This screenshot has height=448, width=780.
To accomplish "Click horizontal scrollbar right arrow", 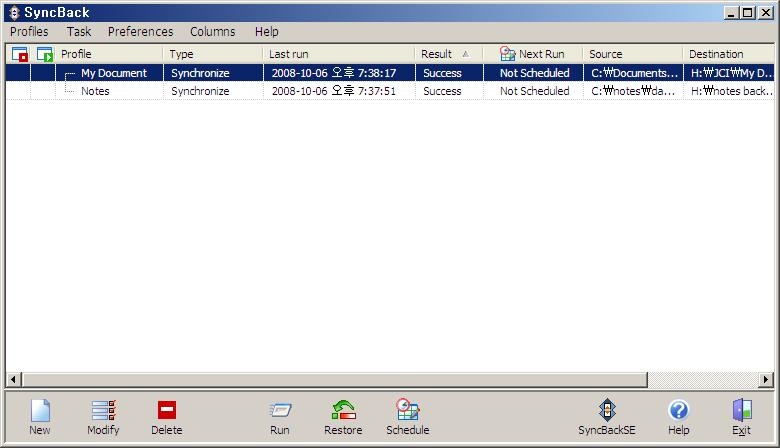I will pos(766,379).
